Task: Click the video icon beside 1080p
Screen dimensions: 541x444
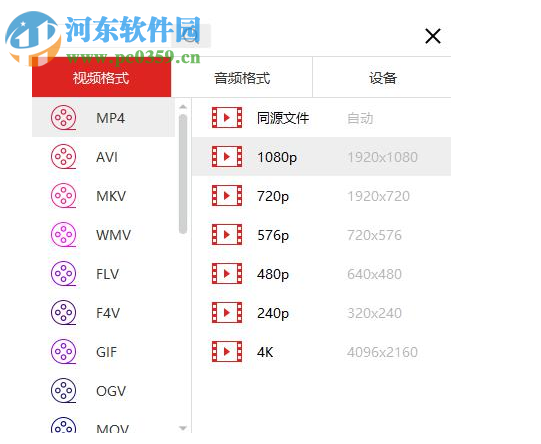Action: point(227,157)
